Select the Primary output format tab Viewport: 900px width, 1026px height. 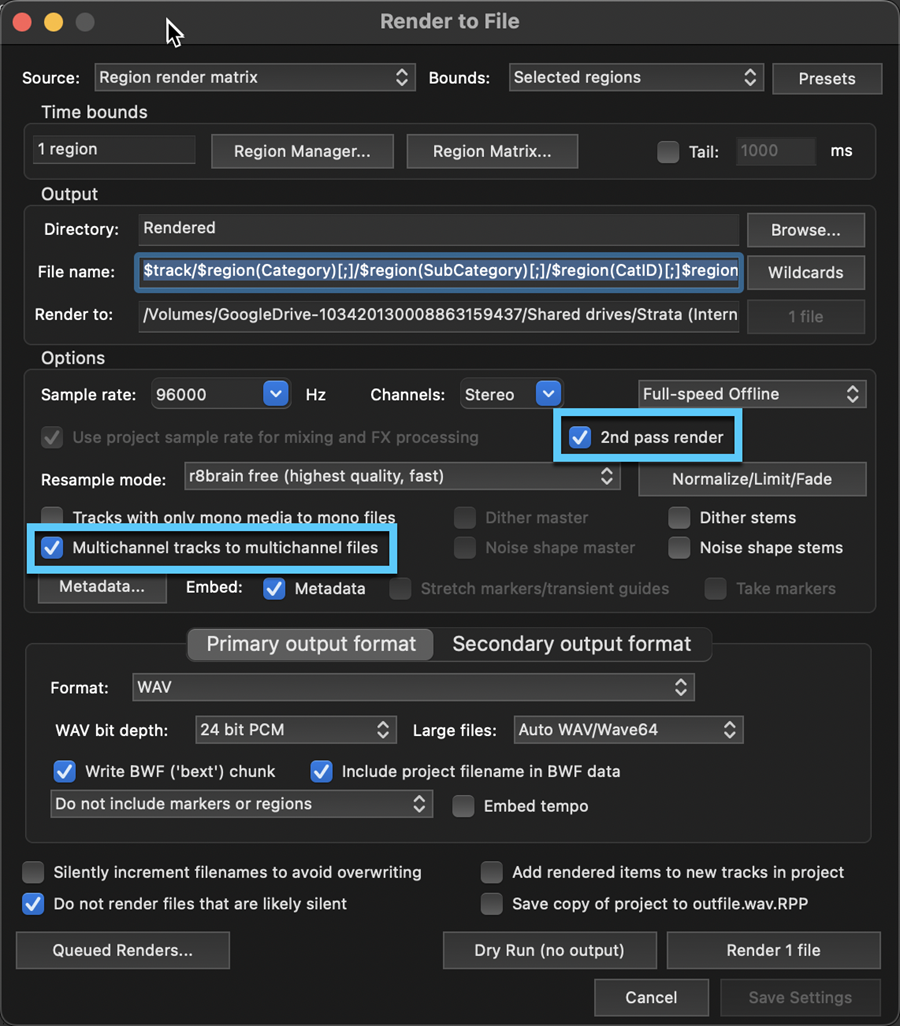[x=311, y=644]
